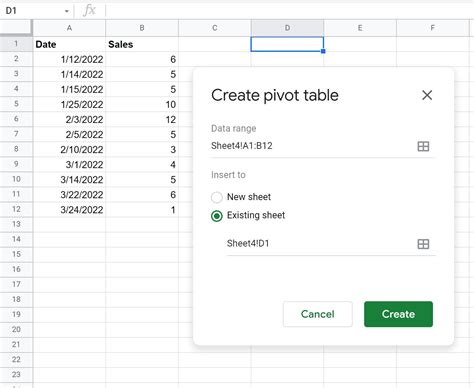
Task: Select row 1 header
Action: coord(16,44)
